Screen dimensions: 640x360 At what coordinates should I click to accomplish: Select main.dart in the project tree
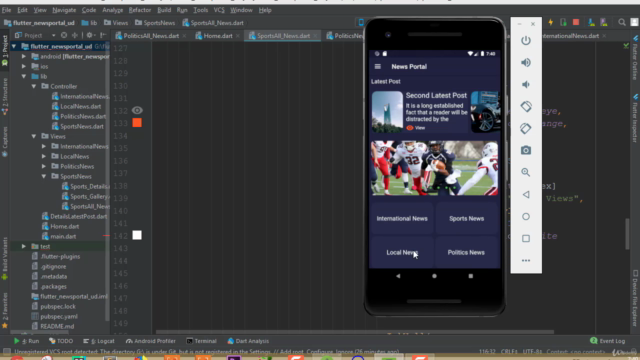[59, 236]
